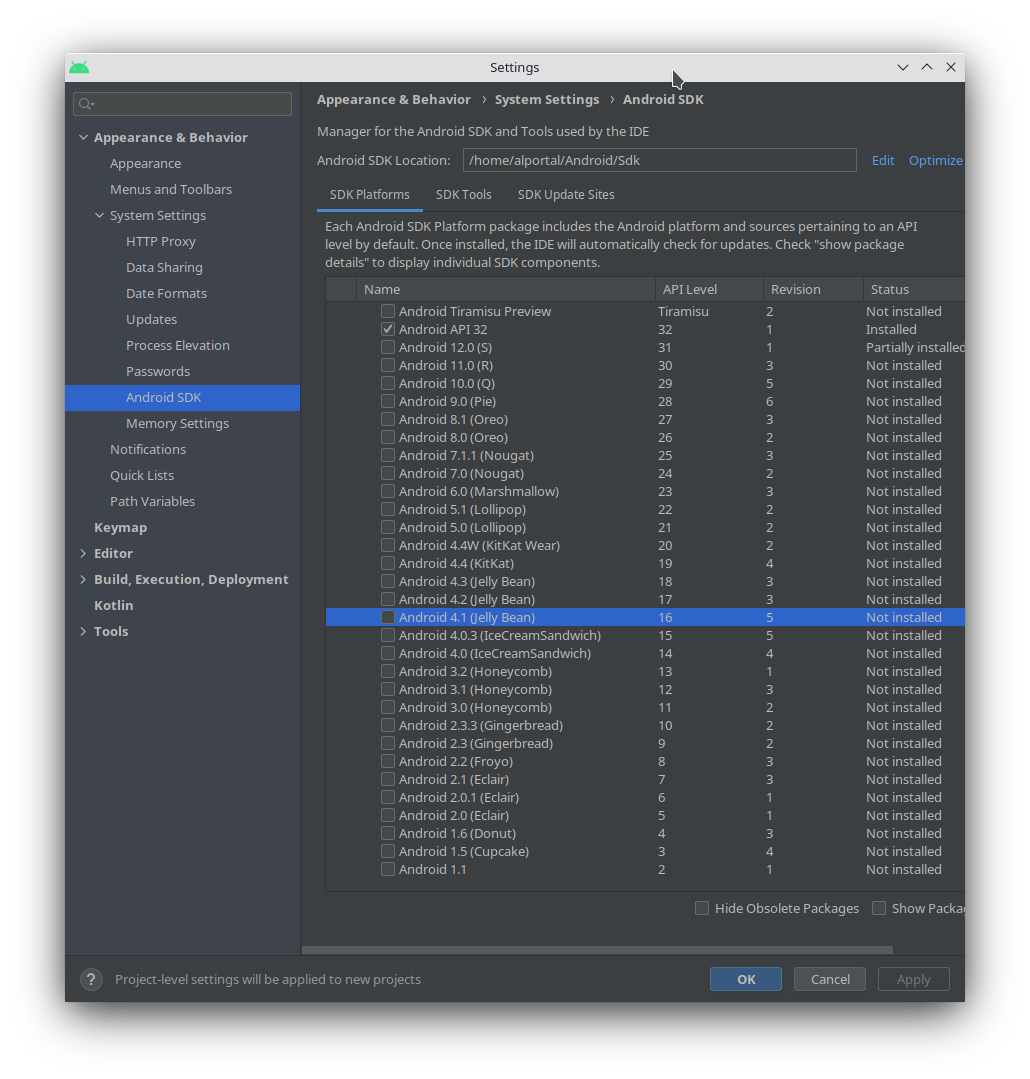Open Menus and Toolbars settings
The height and width of the screenshot is (1079, 1030).
tap(171, 189)
